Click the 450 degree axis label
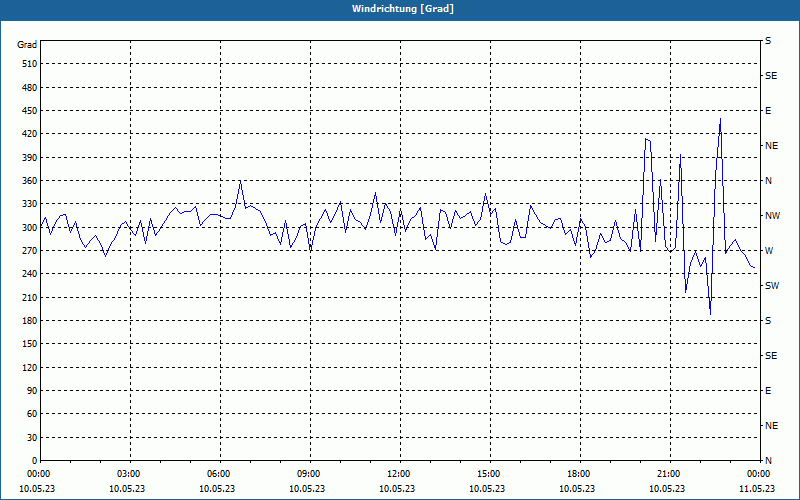 coord(30,111)
